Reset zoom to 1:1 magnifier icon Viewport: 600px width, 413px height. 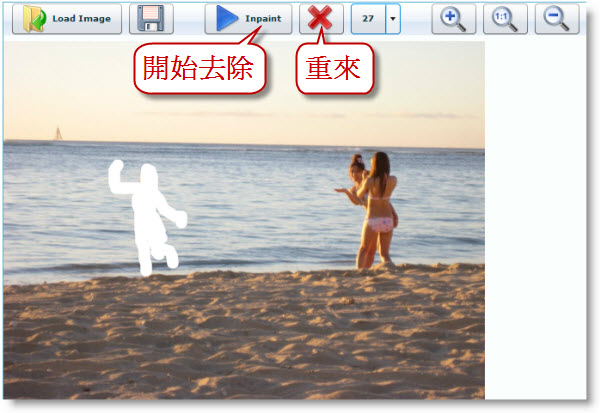pos(505,19)
